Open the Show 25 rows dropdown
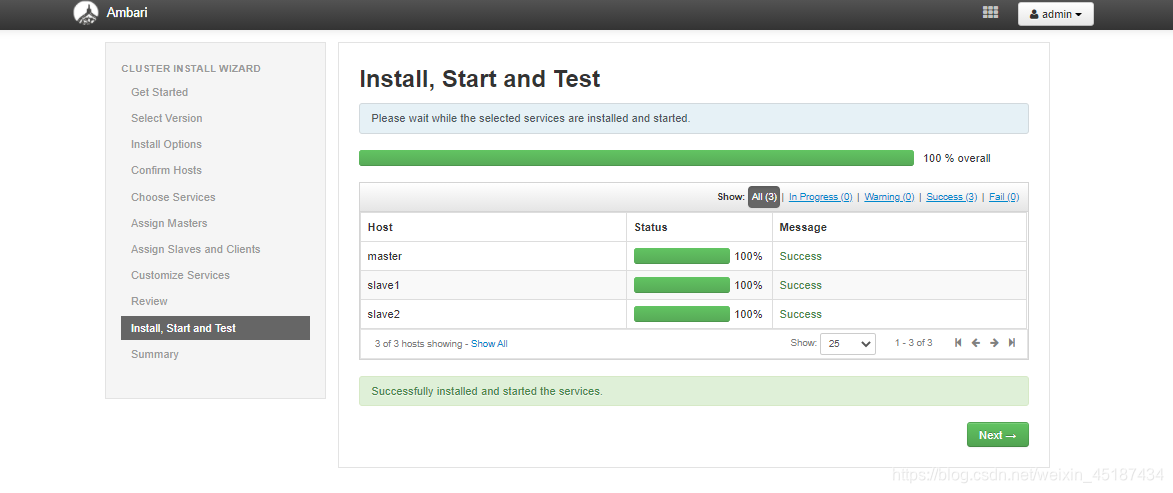The height and width of the screenshot is (493, 1173). pos(848,343)
